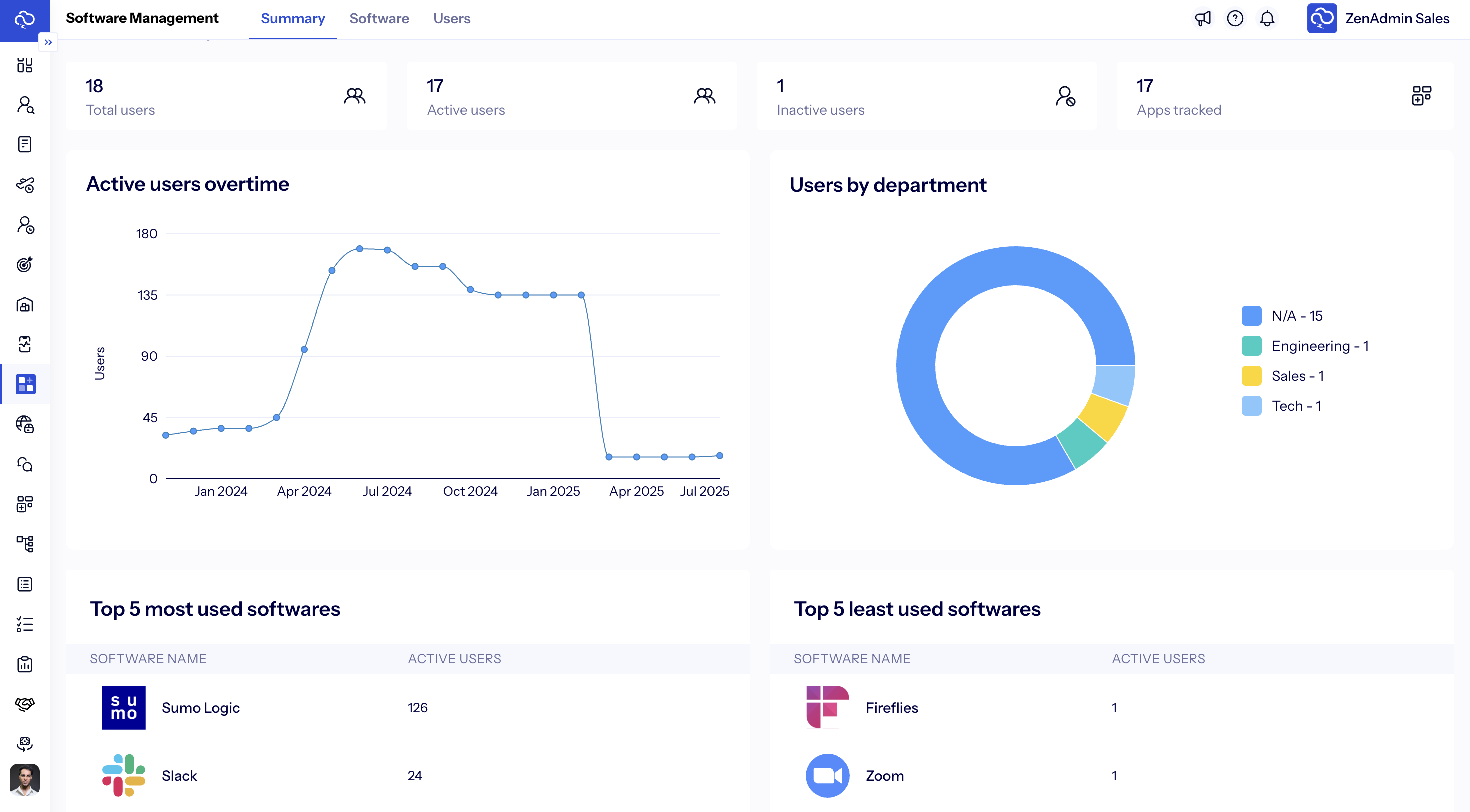
Task: Click the target/goals sidebar icon
Action: tap(25, 265)
